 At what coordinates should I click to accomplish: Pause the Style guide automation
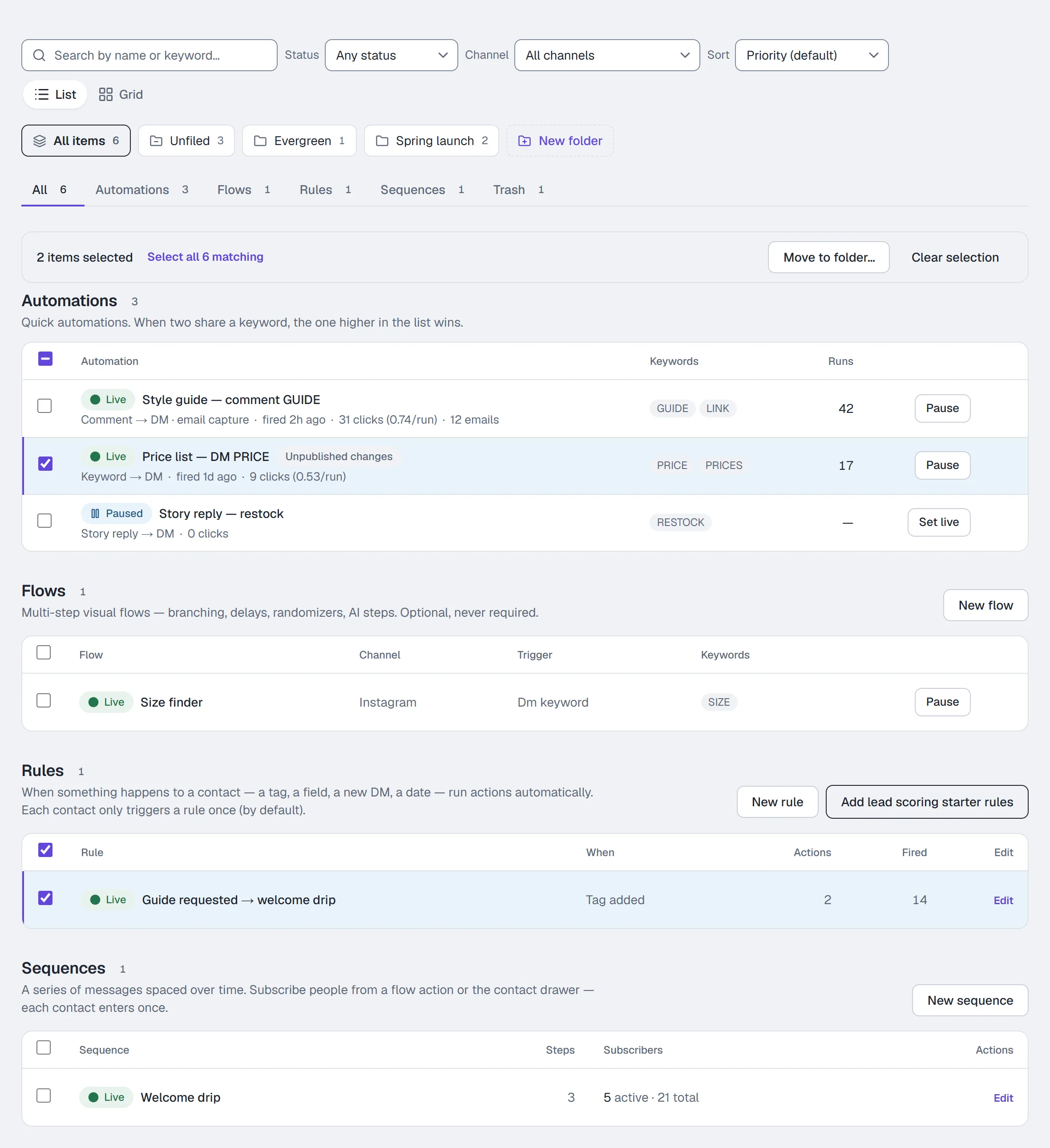(x=942, y=408)
